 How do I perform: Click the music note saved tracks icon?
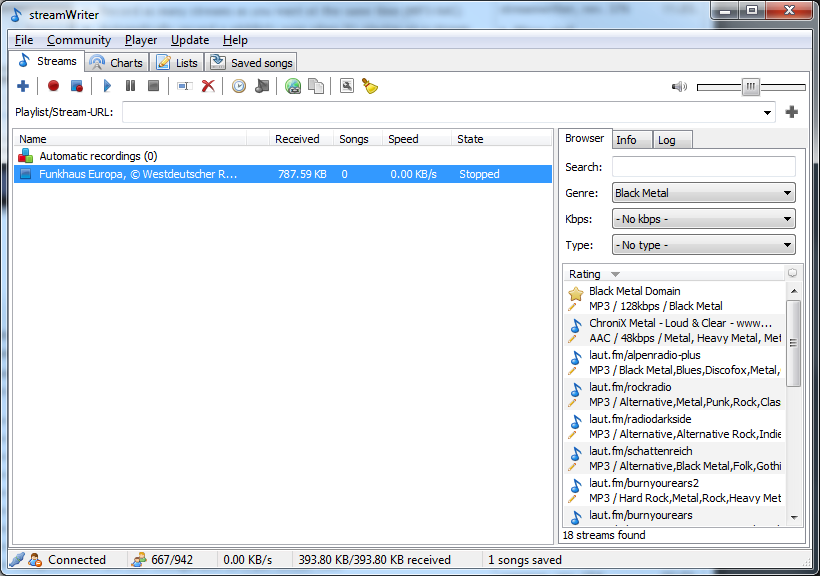pos(262,86)
